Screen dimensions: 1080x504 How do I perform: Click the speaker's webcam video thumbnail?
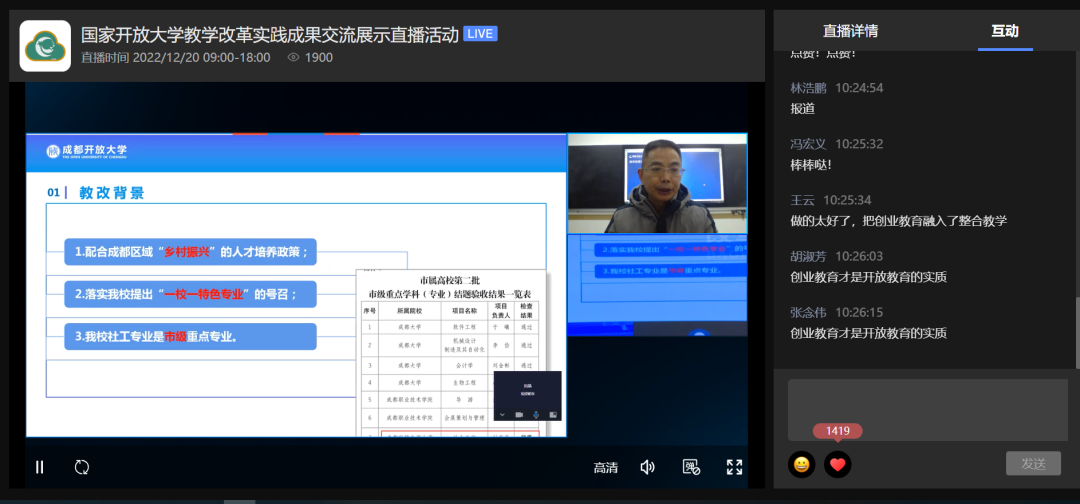pos(657,187)
